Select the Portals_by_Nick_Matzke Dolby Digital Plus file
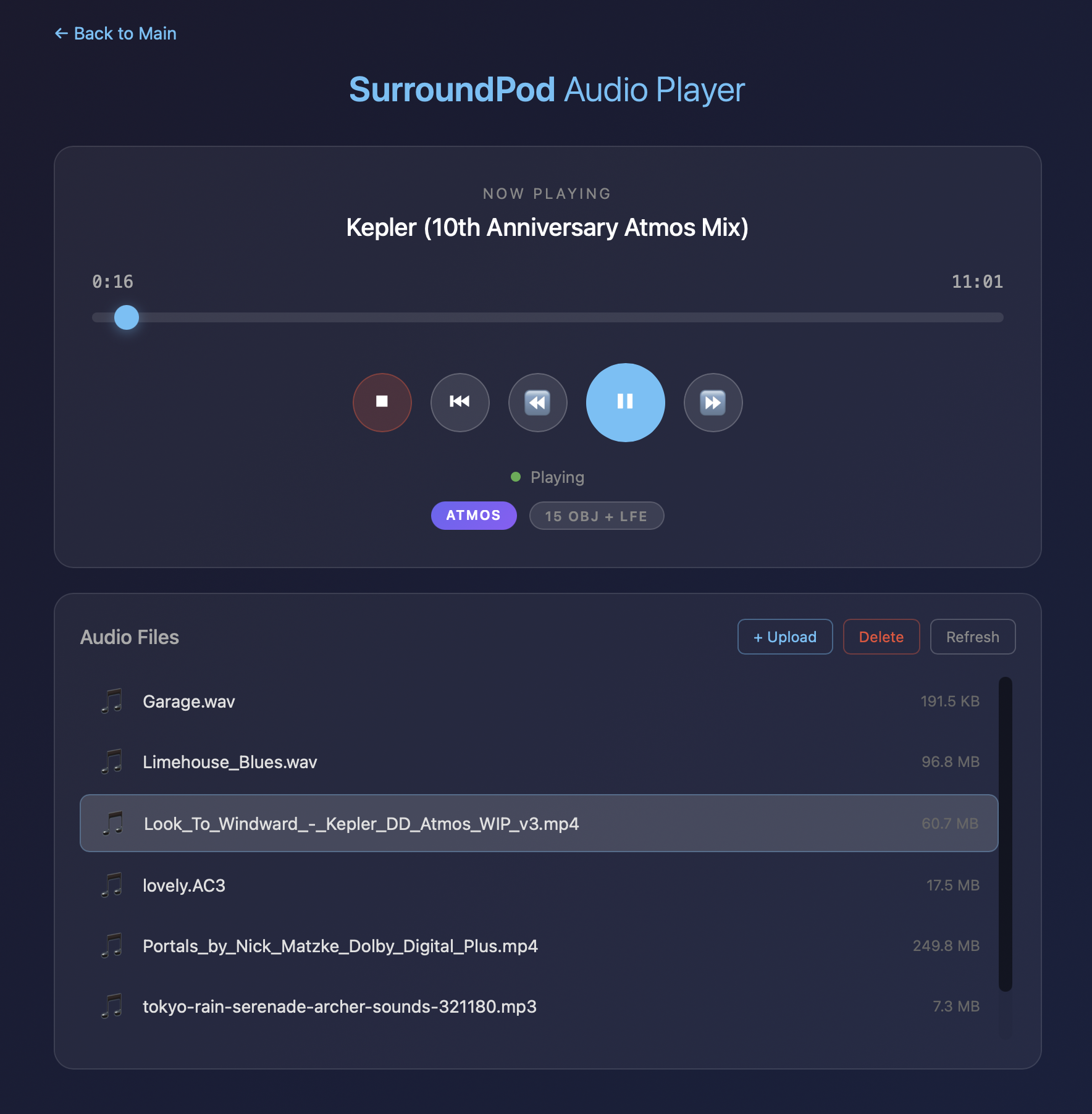This screenshot has height=1114, width=1092. click(539, 946)
